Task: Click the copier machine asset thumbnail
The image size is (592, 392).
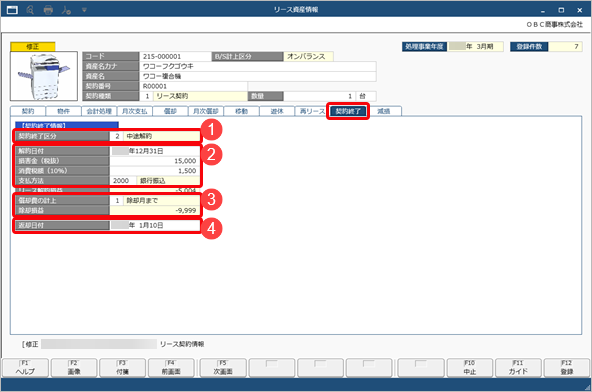Action: (x=44, y=76)
